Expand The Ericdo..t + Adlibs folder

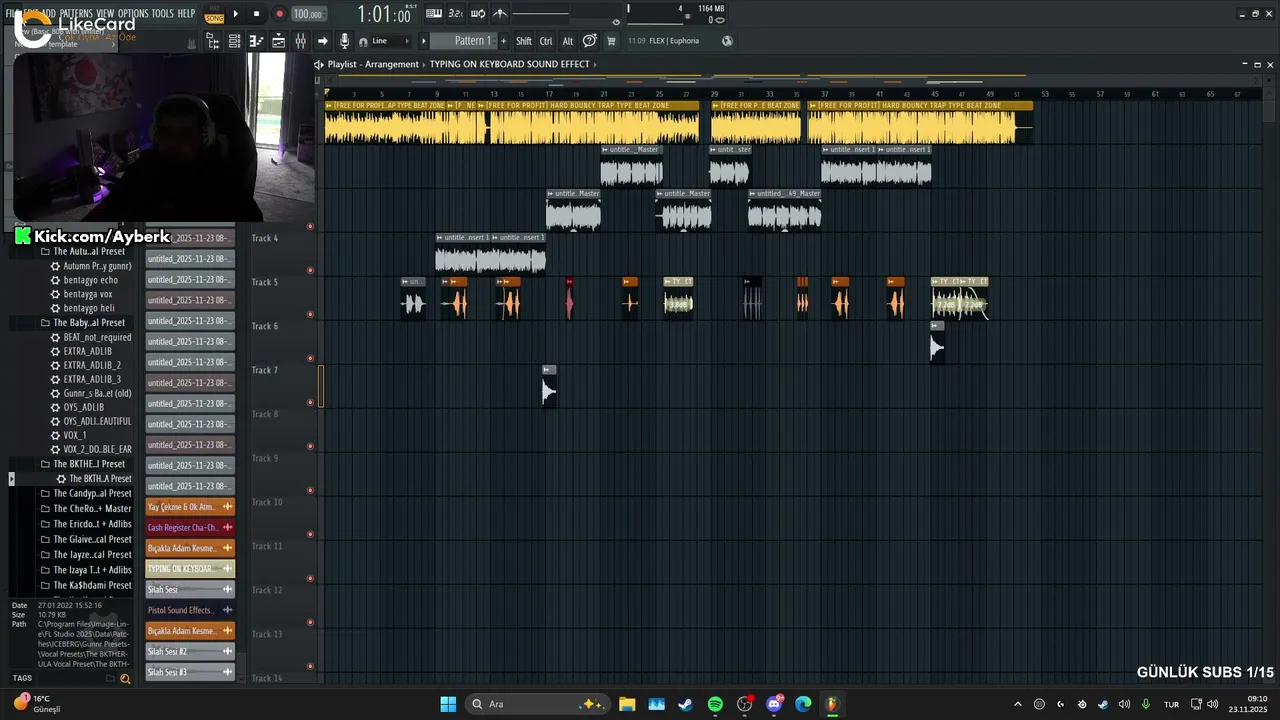(x=85, y=524)
